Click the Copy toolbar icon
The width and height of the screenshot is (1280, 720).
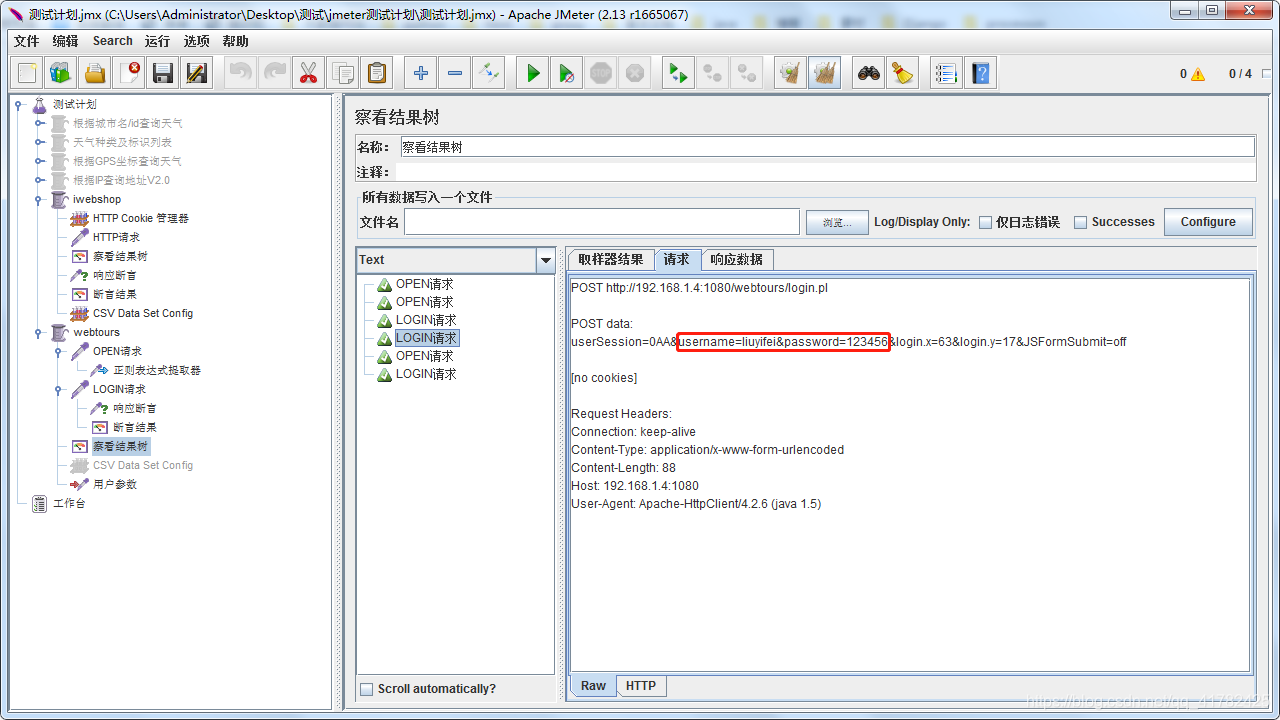343,73
